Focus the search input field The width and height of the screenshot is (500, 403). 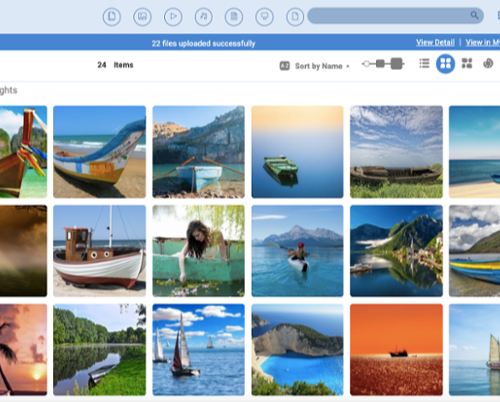[x=395, y=16]
